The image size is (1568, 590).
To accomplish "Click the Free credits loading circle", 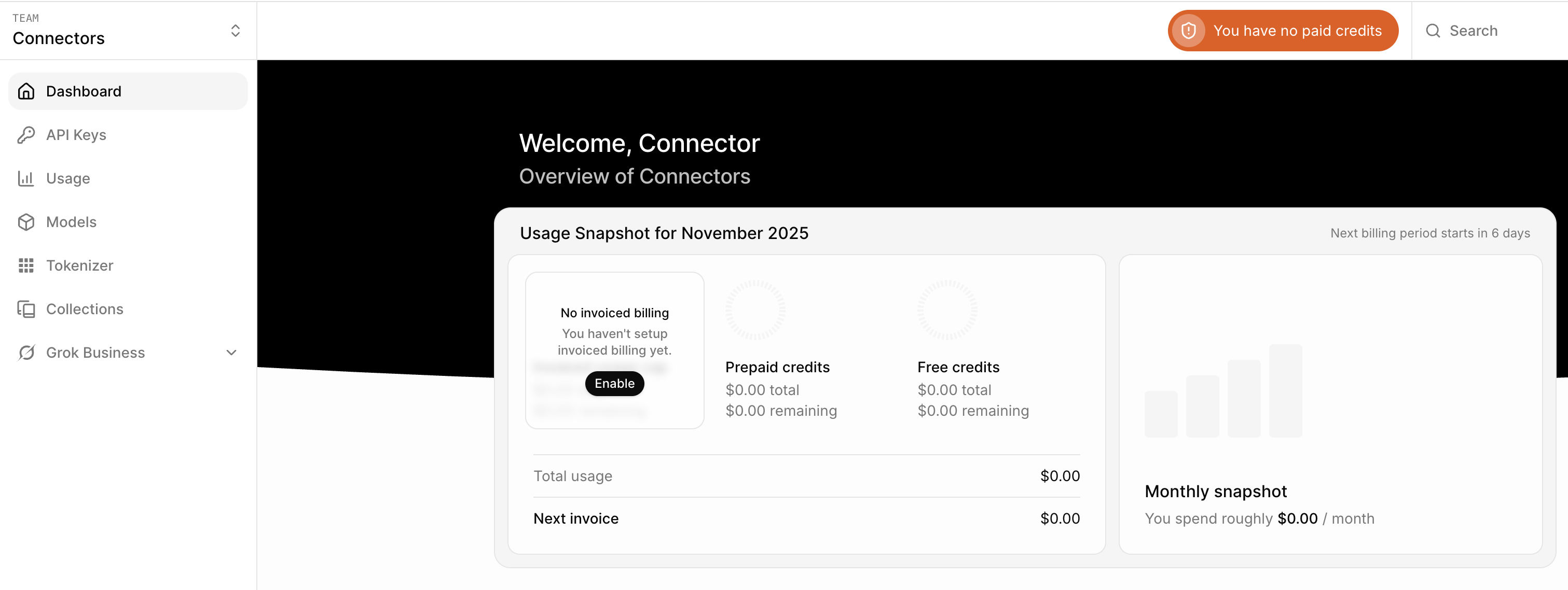I will click(x=947, y=309).
